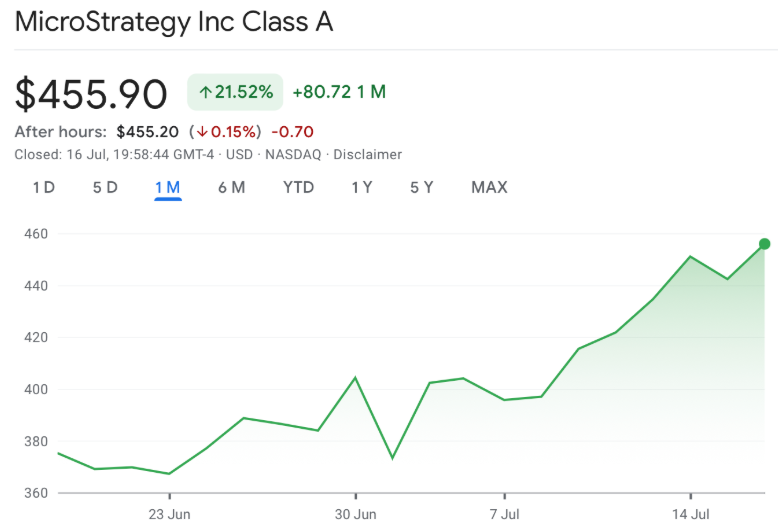Click the green endpoint dot on chart
The height and width of the screenshot is (528, 778).
click(x=765, y=243)
